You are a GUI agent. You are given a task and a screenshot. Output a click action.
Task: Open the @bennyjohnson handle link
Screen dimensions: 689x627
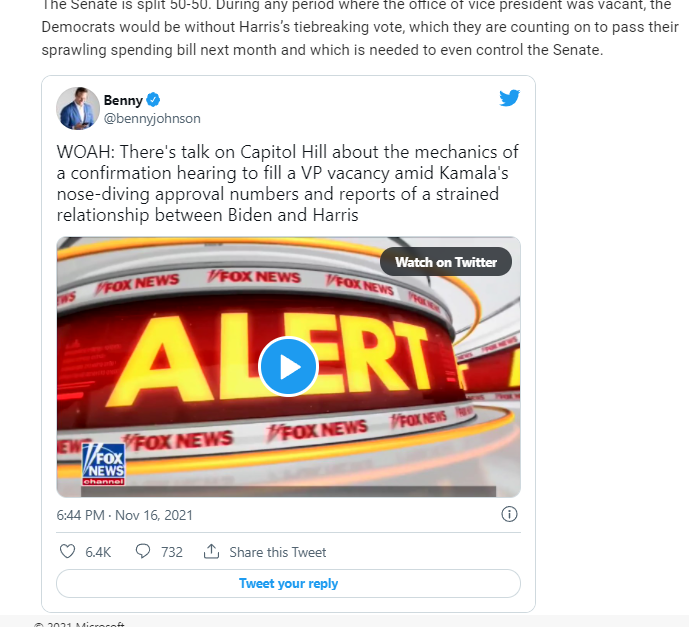[x=152, y=119]
